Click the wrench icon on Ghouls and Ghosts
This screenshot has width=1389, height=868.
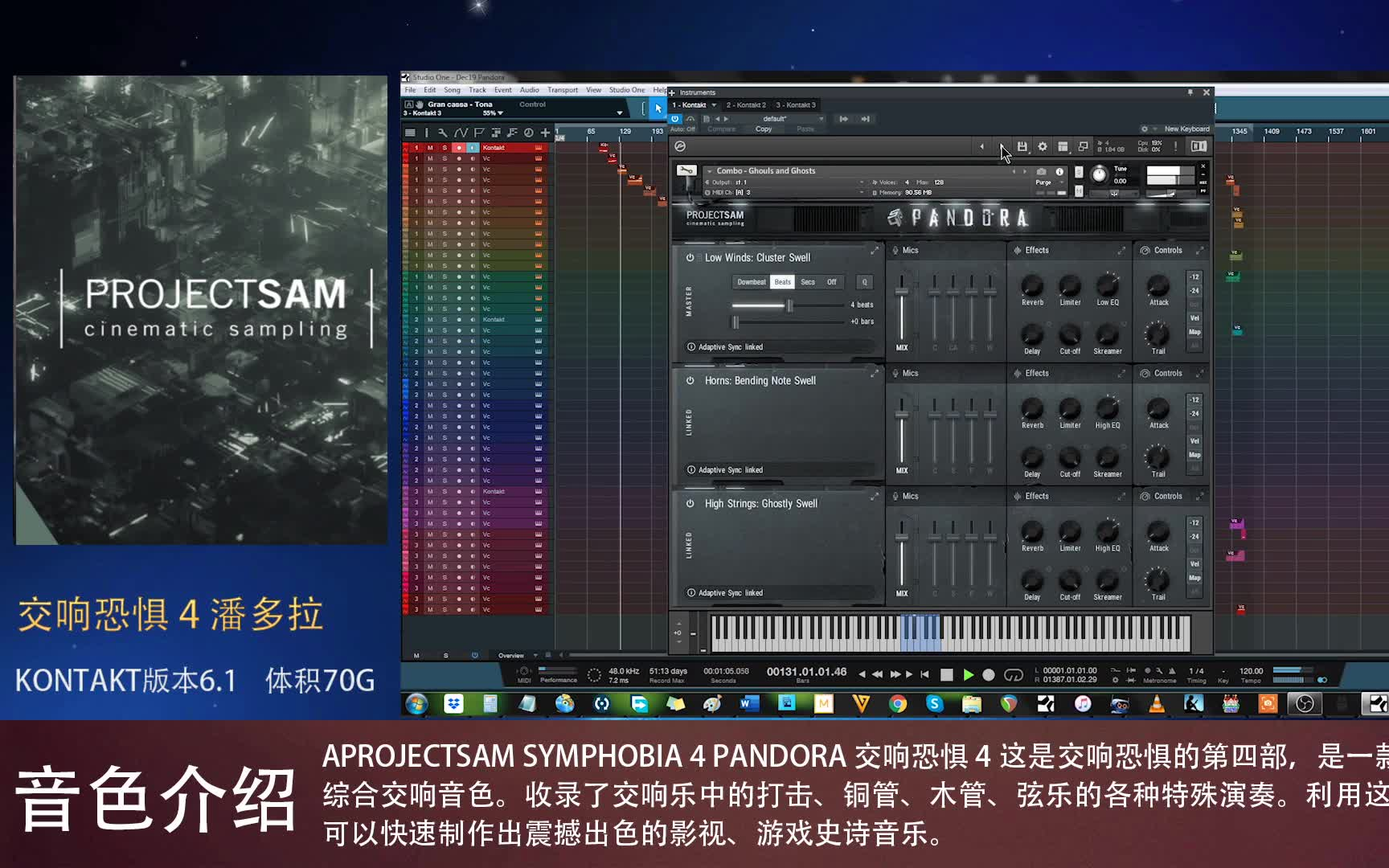coord(688,170)
